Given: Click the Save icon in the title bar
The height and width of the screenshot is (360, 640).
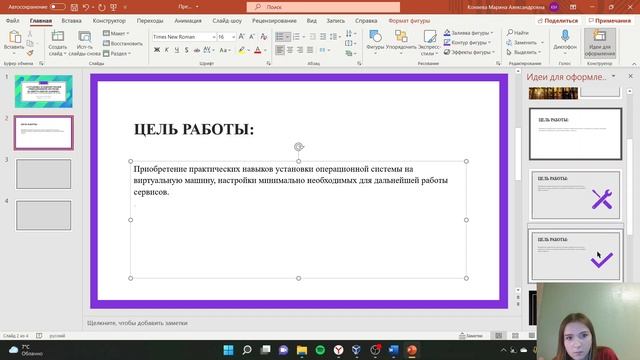Looking at the screenshot, I should click(74, 7).
